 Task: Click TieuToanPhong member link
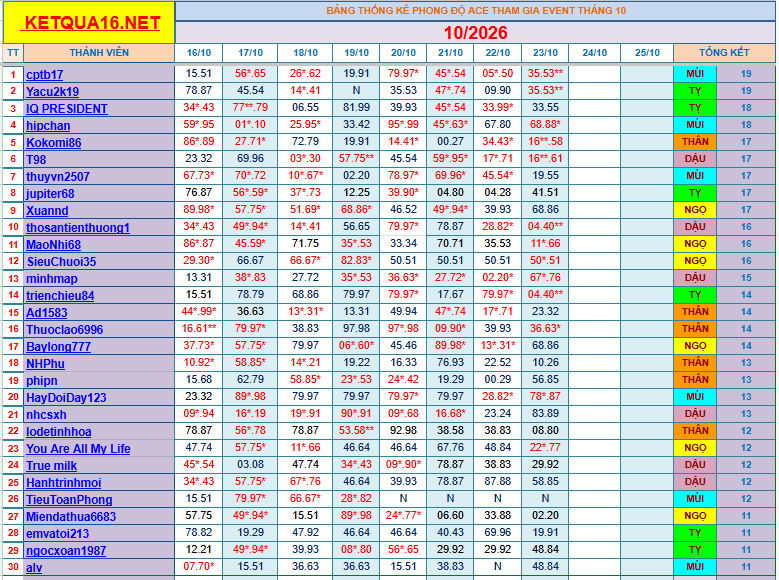[69, 499]
